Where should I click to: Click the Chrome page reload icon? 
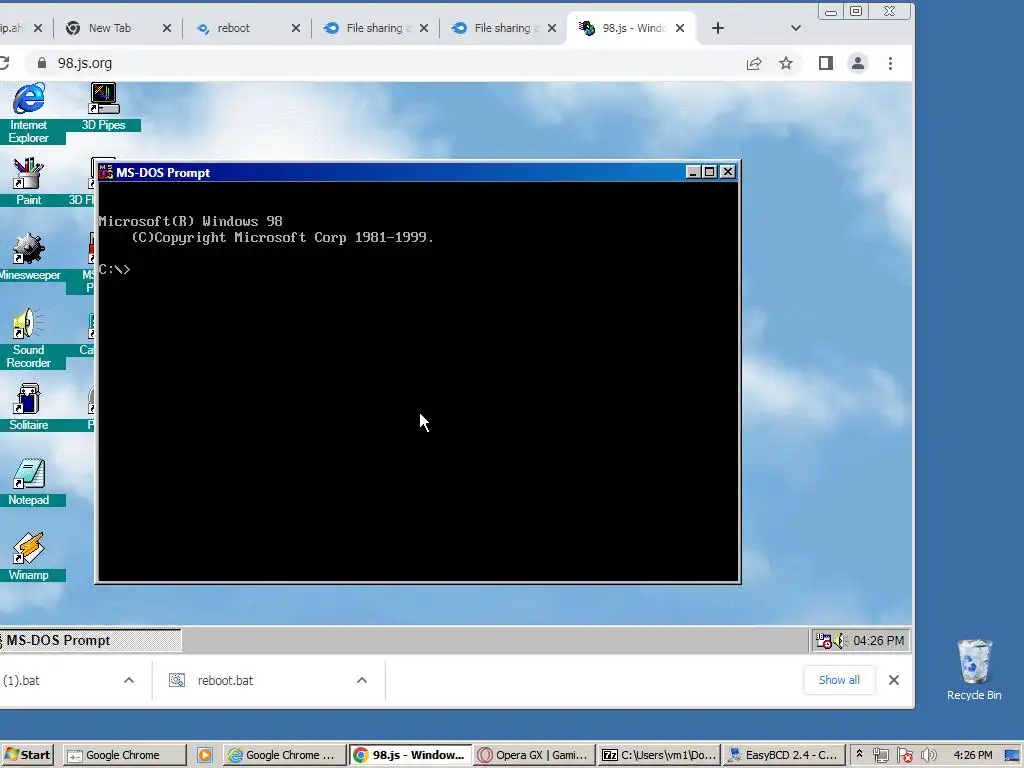tap(3, 63)
